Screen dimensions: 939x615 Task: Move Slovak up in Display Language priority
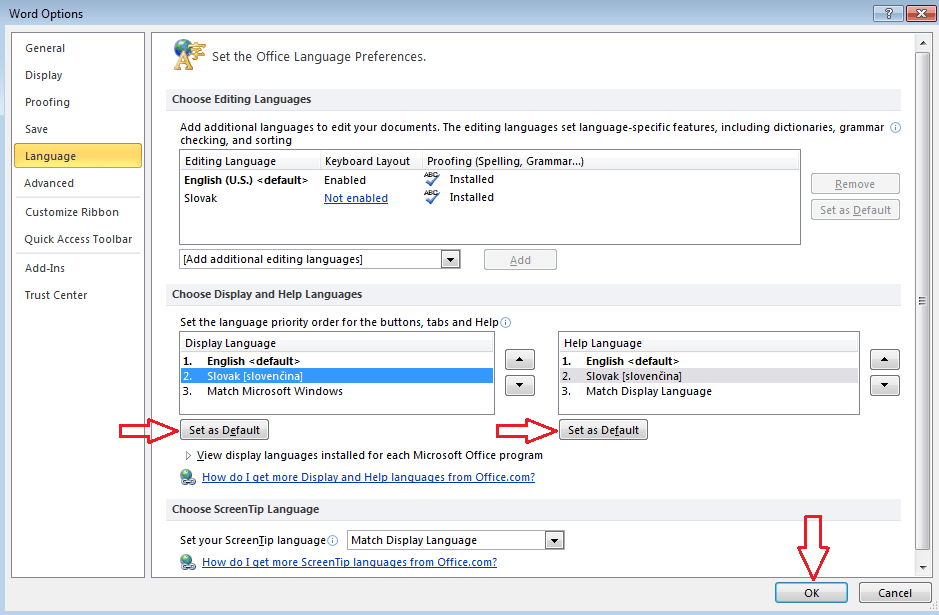click(518, 359)
